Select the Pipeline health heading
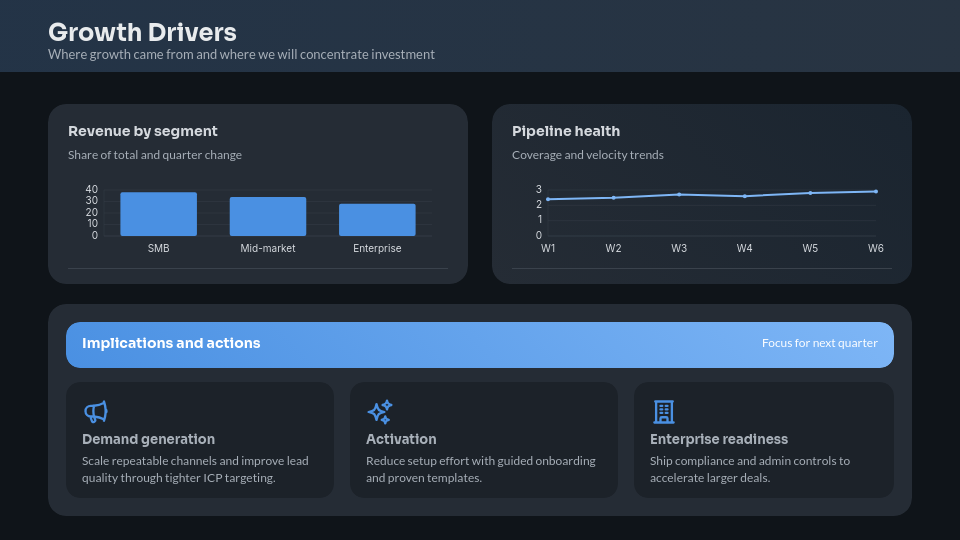Screen dimensions: 960x540 point(566,131)
